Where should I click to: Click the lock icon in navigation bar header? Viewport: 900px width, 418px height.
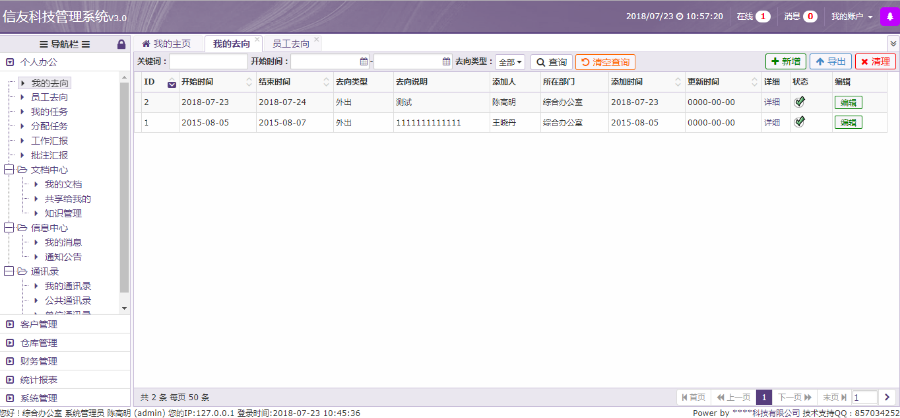(121, 44)
